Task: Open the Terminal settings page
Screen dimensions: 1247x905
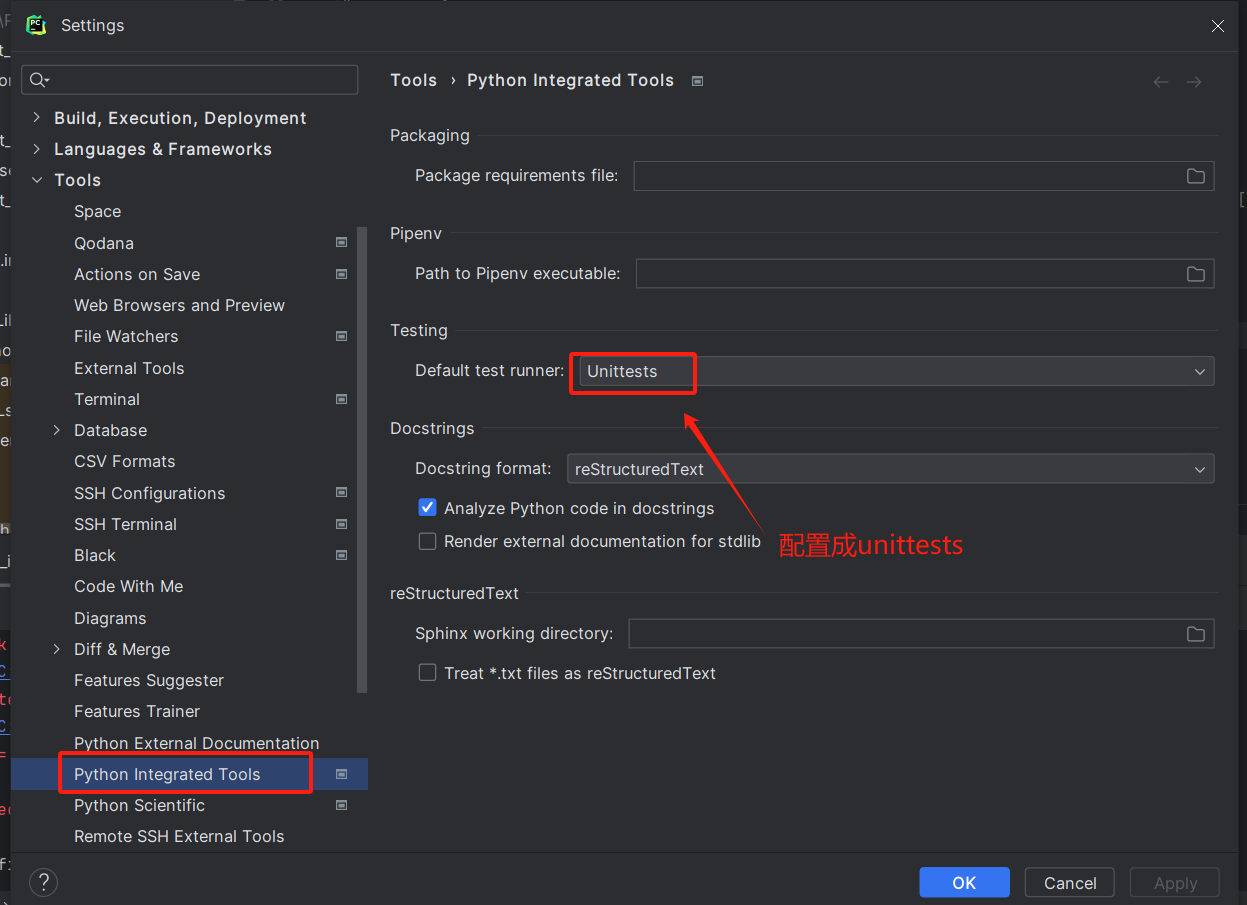Action: pos(107,399)
